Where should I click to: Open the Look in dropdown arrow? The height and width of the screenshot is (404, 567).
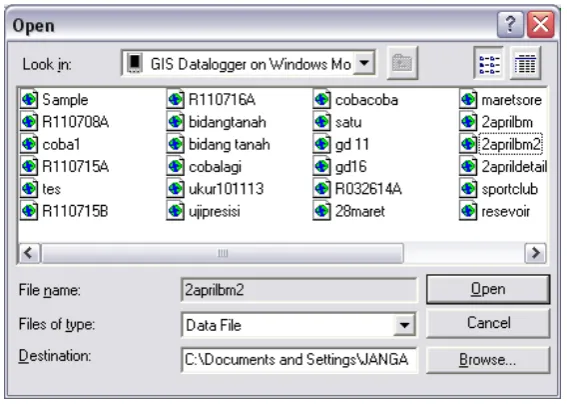point(364,63)
